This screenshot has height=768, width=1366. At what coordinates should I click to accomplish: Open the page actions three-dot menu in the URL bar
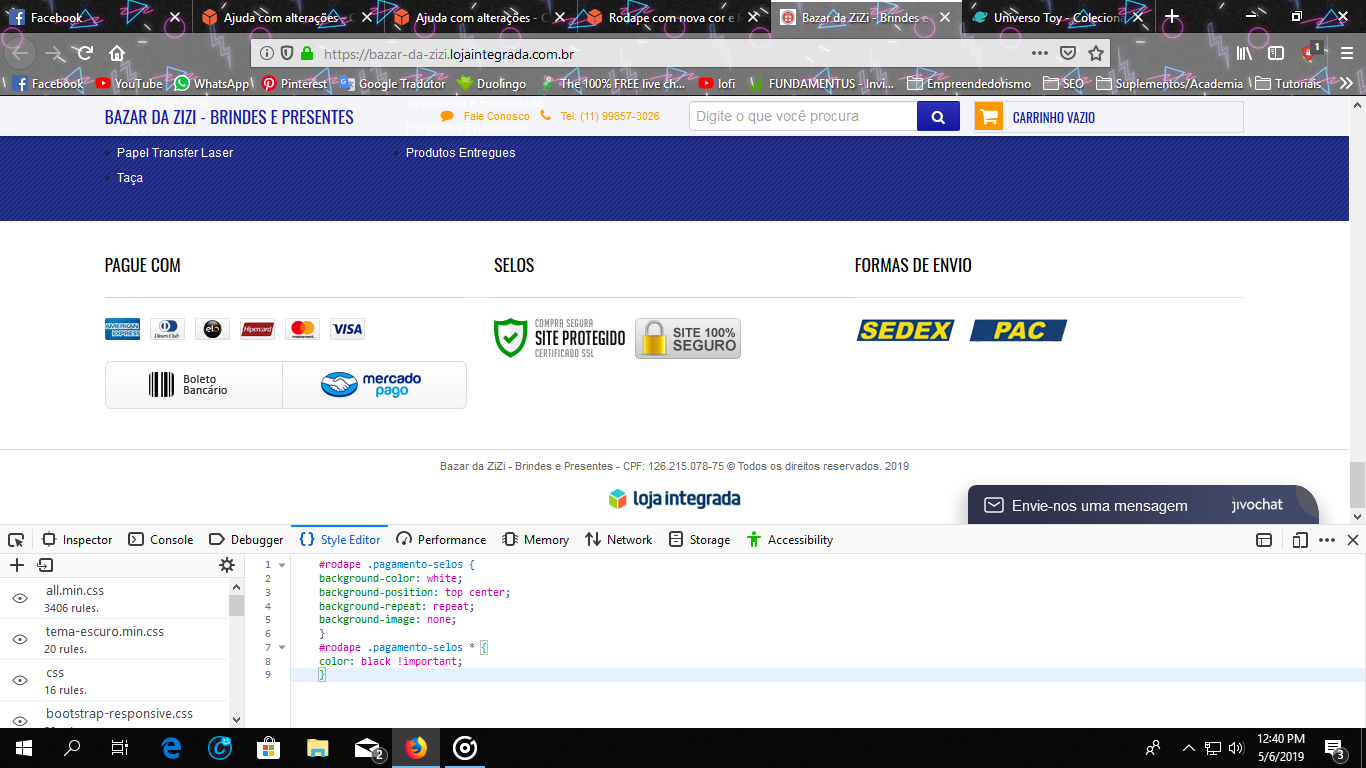click(1040, 53)
